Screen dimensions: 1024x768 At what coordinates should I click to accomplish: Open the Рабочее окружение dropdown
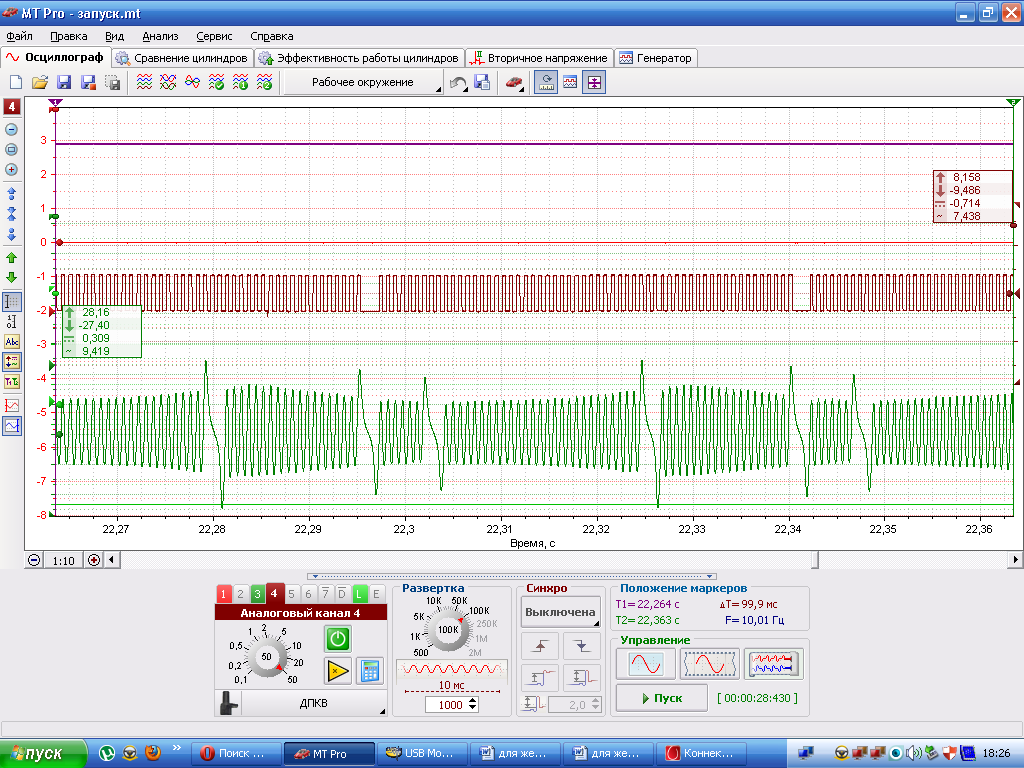point(363,83)
